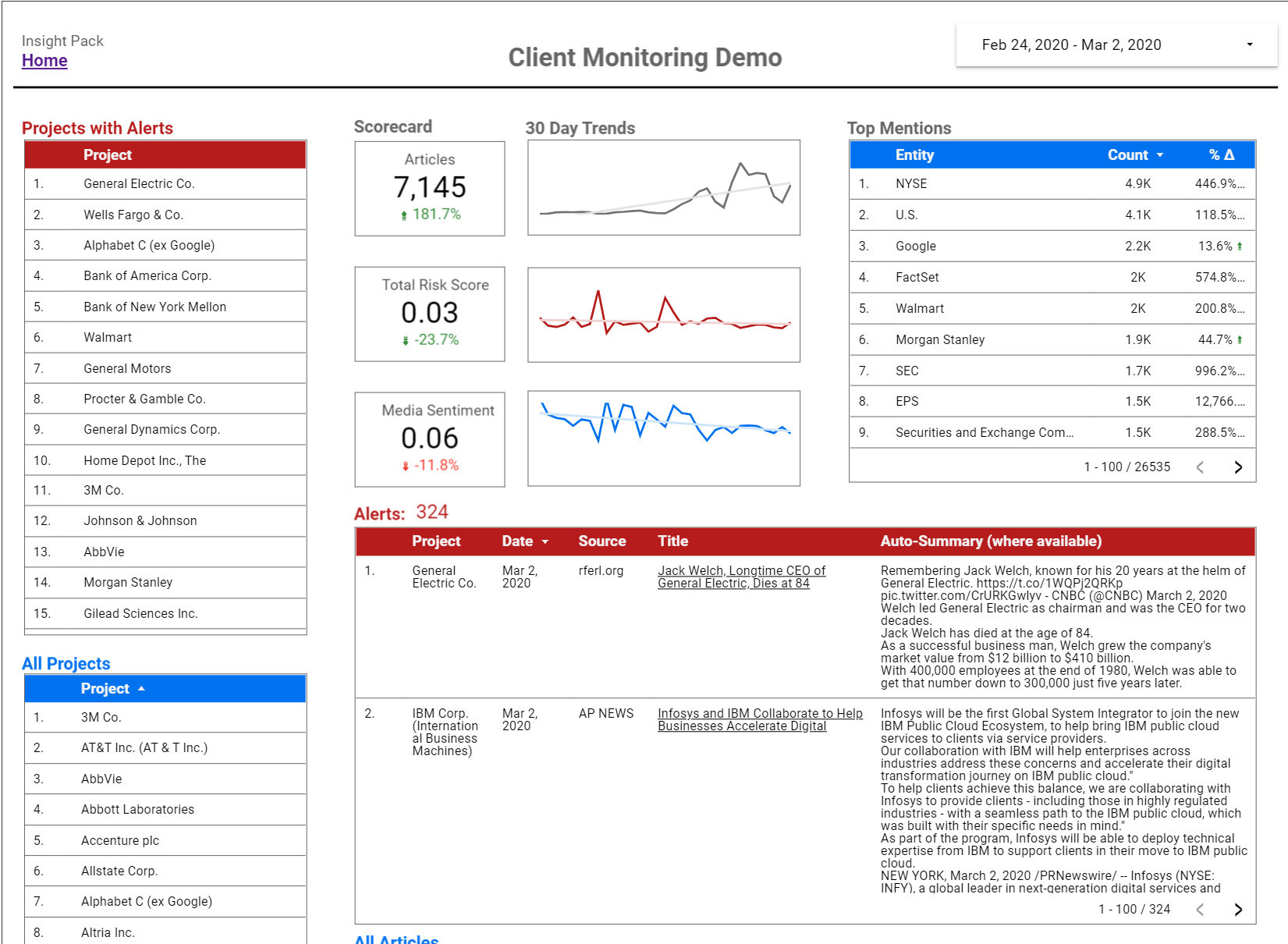The height and width of the screenshot is (944, 1288).
Task: Select Johnson & Johnson project row
Action: tap(165, 521)
